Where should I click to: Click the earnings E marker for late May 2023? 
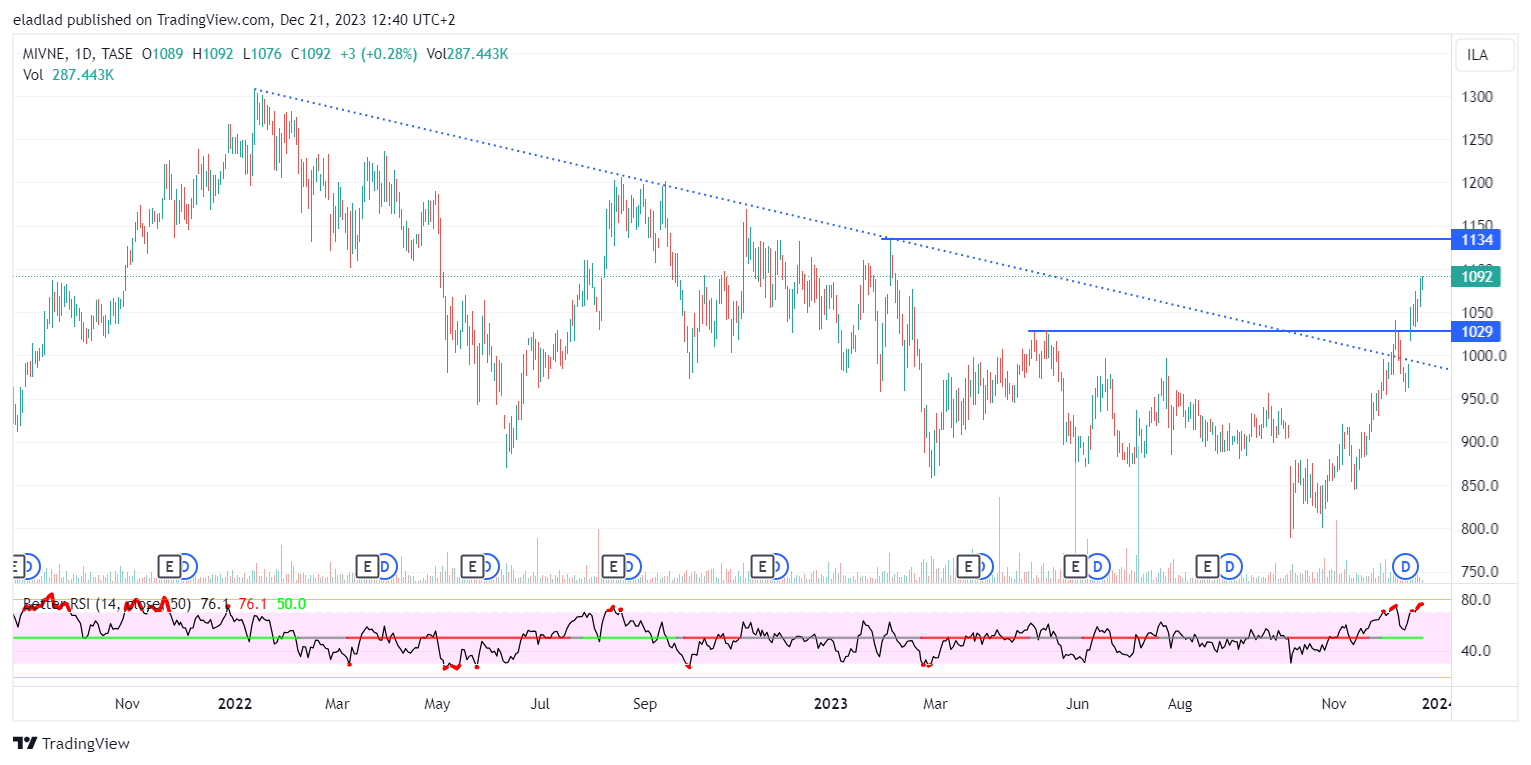(1076, 567)
